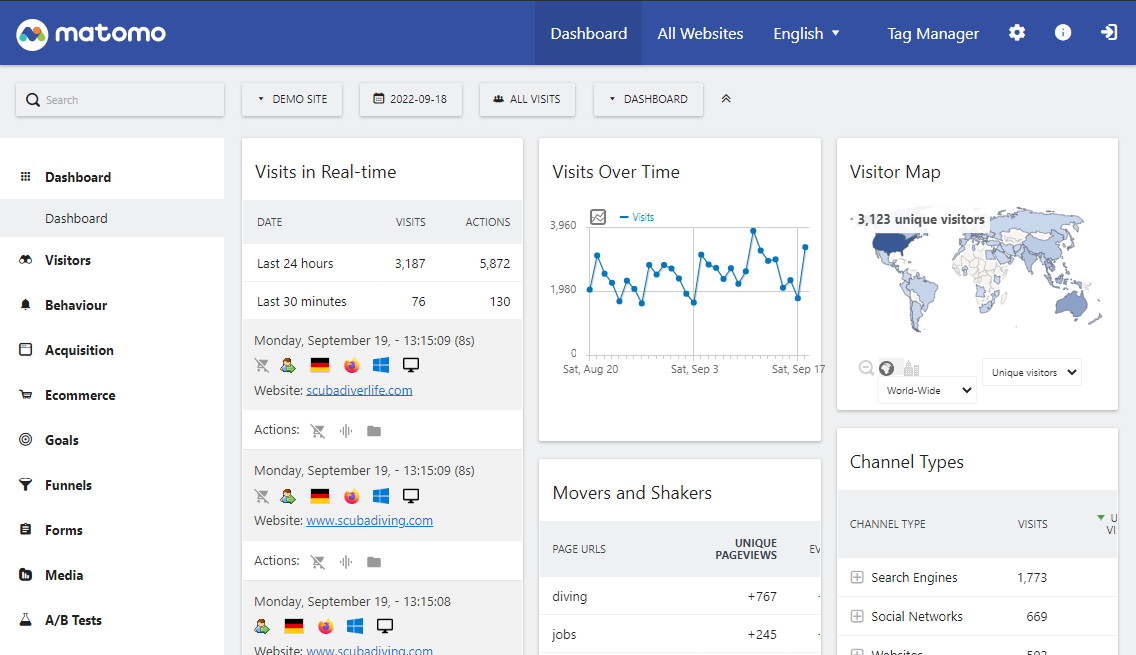Switch Visitor Map to city view

click(x=909, y=368)
